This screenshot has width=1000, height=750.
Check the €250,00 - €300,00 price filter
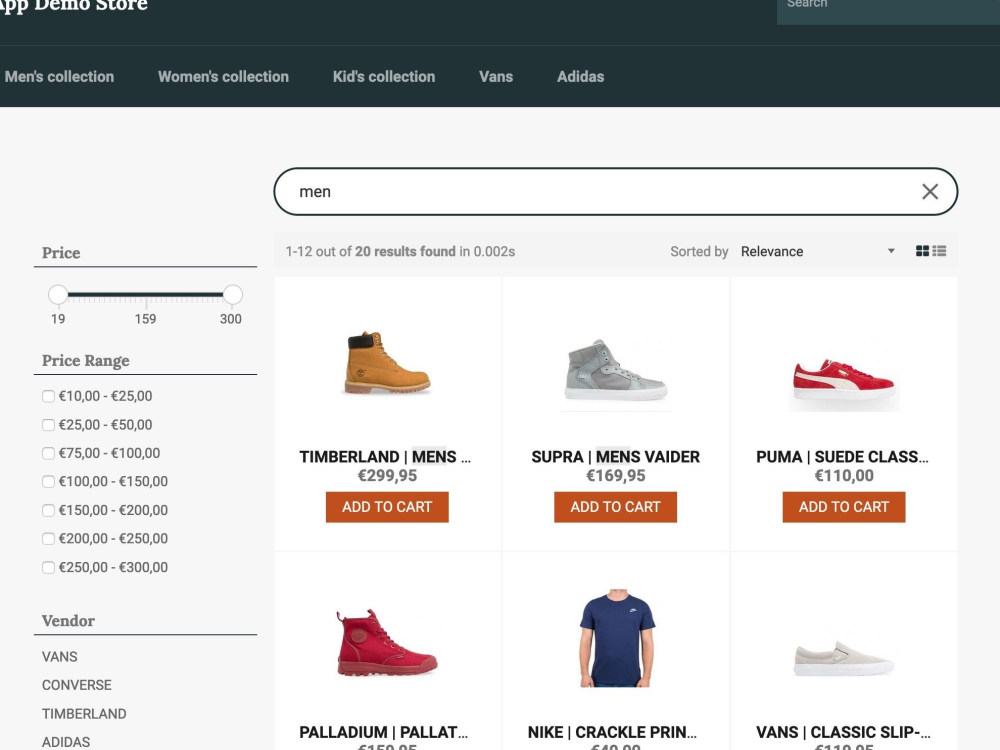point(48,567)
